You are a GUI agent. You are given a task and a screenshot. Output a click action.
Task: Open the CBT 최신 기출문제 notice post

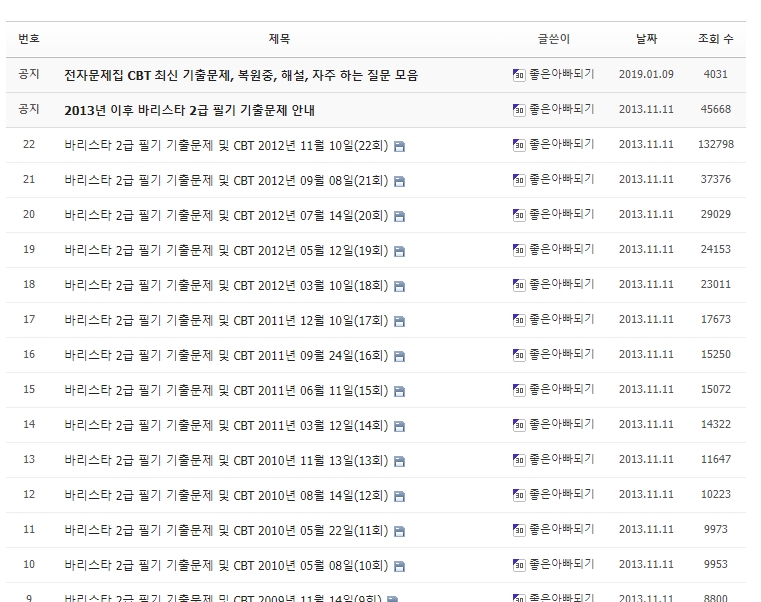(x=241, y=75)
